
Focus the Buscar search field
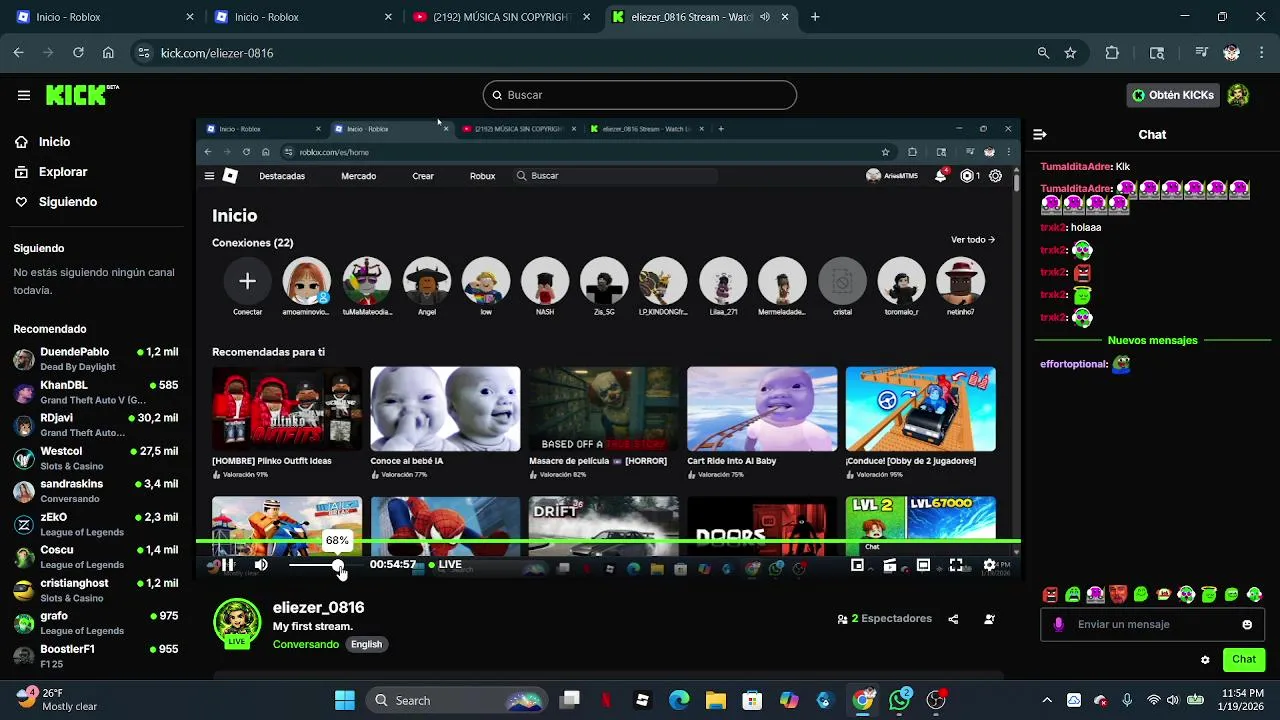pyautogui.click(x=640, y=95)
